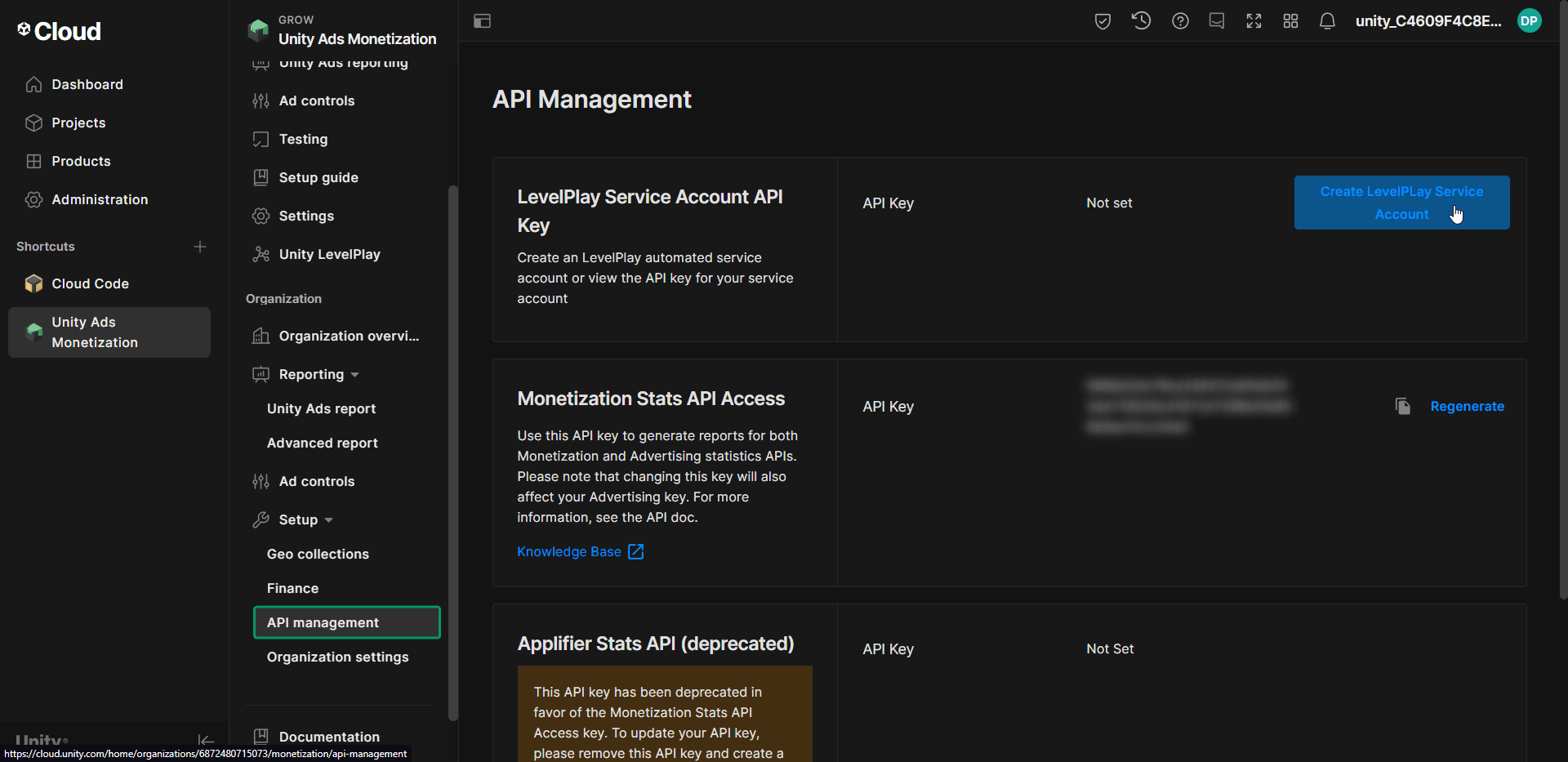Open the apps grid icon
1568x762 pixels.
(1290, 21)
